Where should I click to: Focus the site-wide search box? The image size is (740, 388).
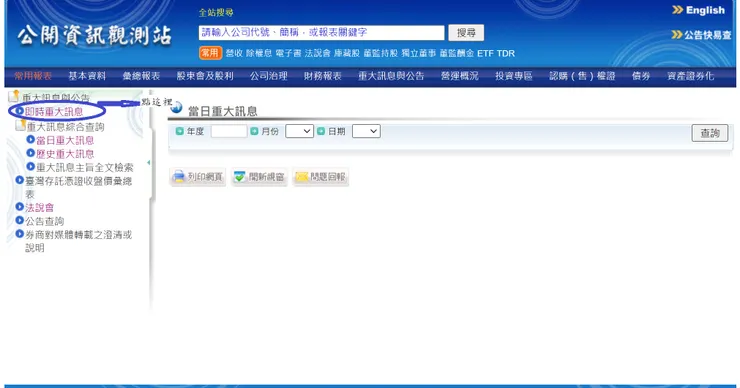[x=321, y=33]
